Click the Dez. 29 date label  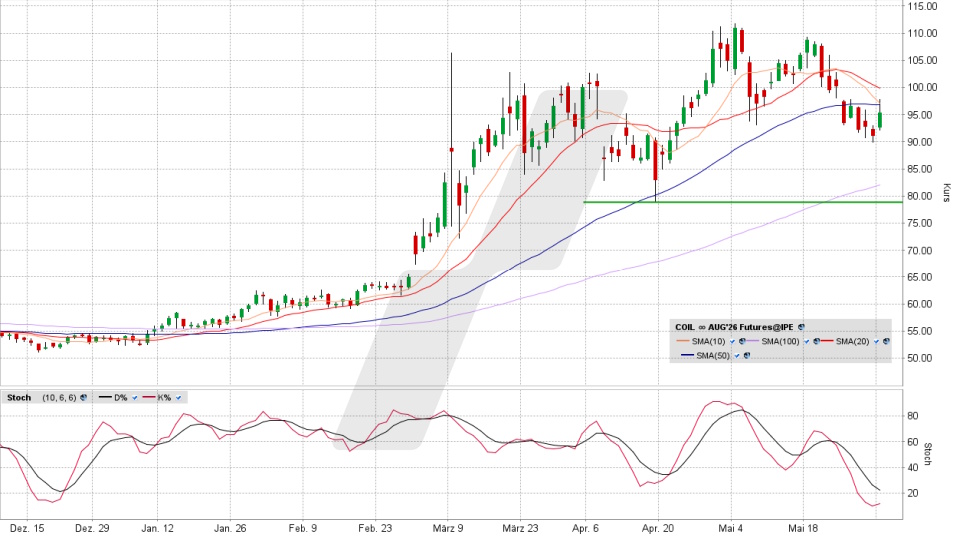click(x=92, y=528)
